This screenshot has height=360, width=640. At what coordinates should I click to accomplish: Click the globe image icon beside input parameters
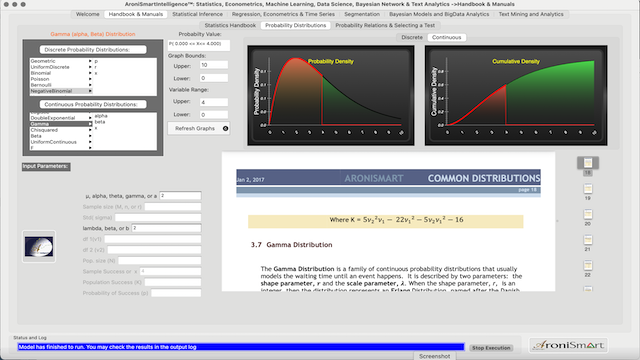[x=39, y=247]
